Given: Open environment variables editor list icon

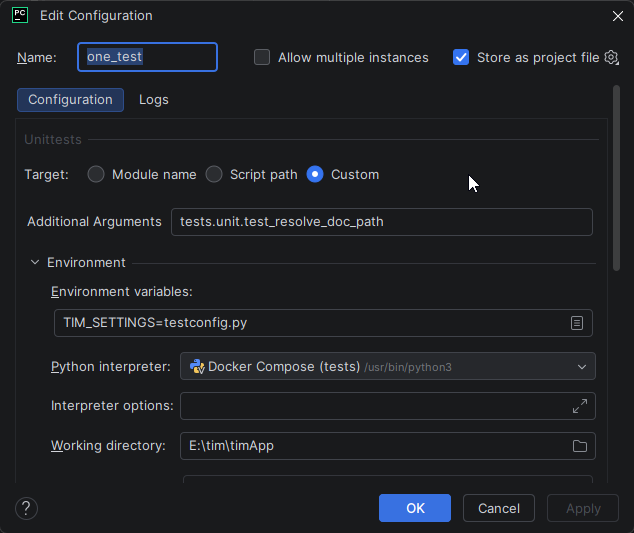Looking at the screenshot, I should (577, 323).
